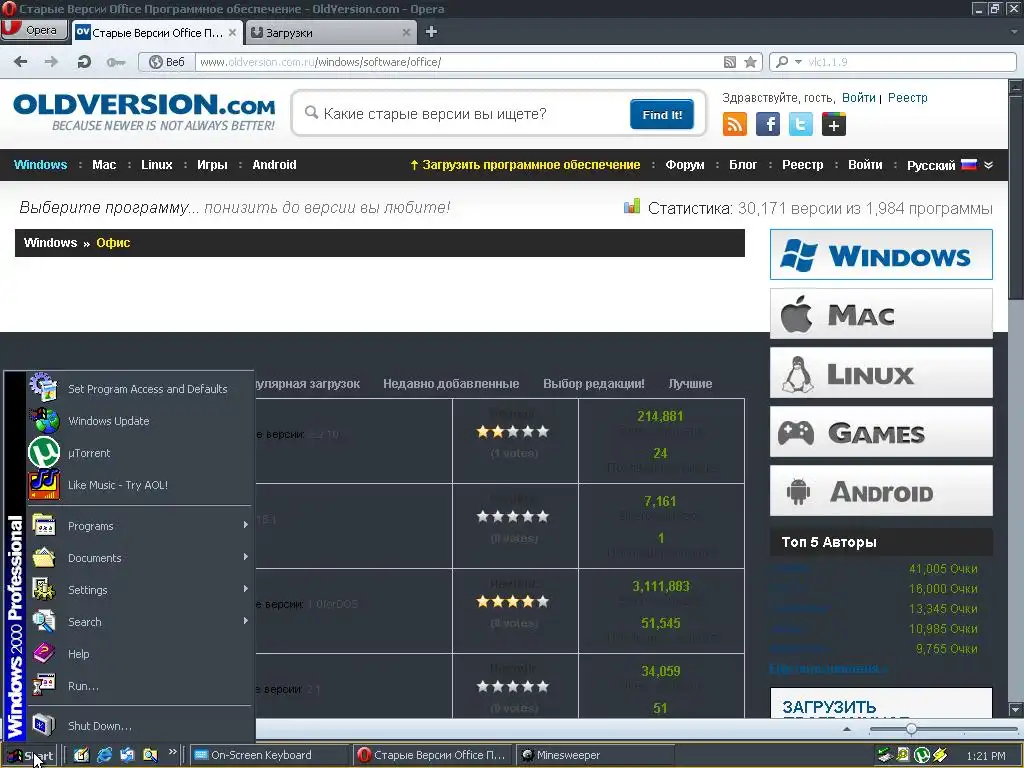
Task: Open the Mac category banner
Action: (881, 314)
